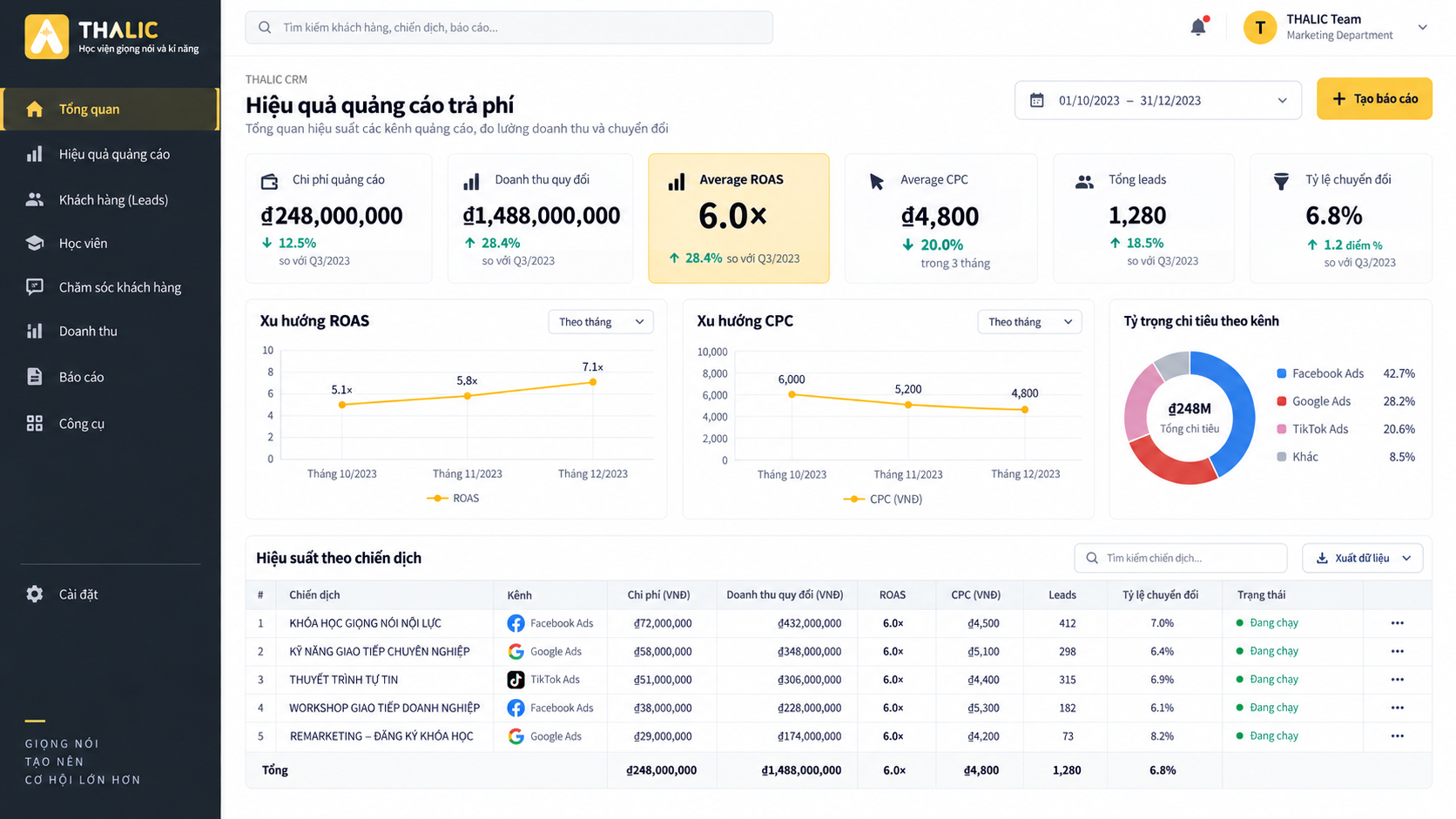Click the 6,000 point on CPC chart
This screenshot has width=1456, height=819.
point(792,394)
